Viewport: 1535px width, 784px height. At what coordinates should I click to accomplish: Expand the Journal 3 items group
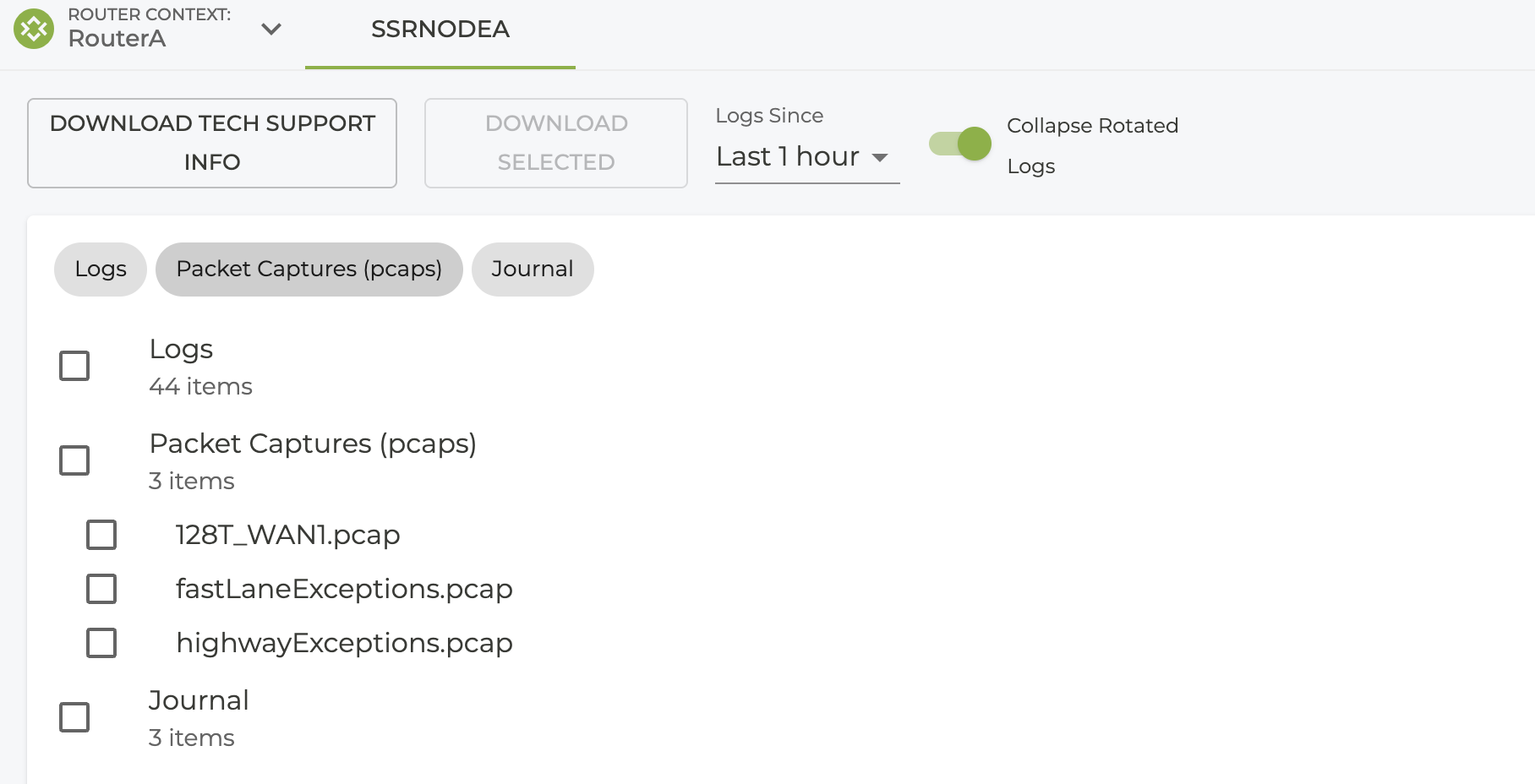(199, 718)
